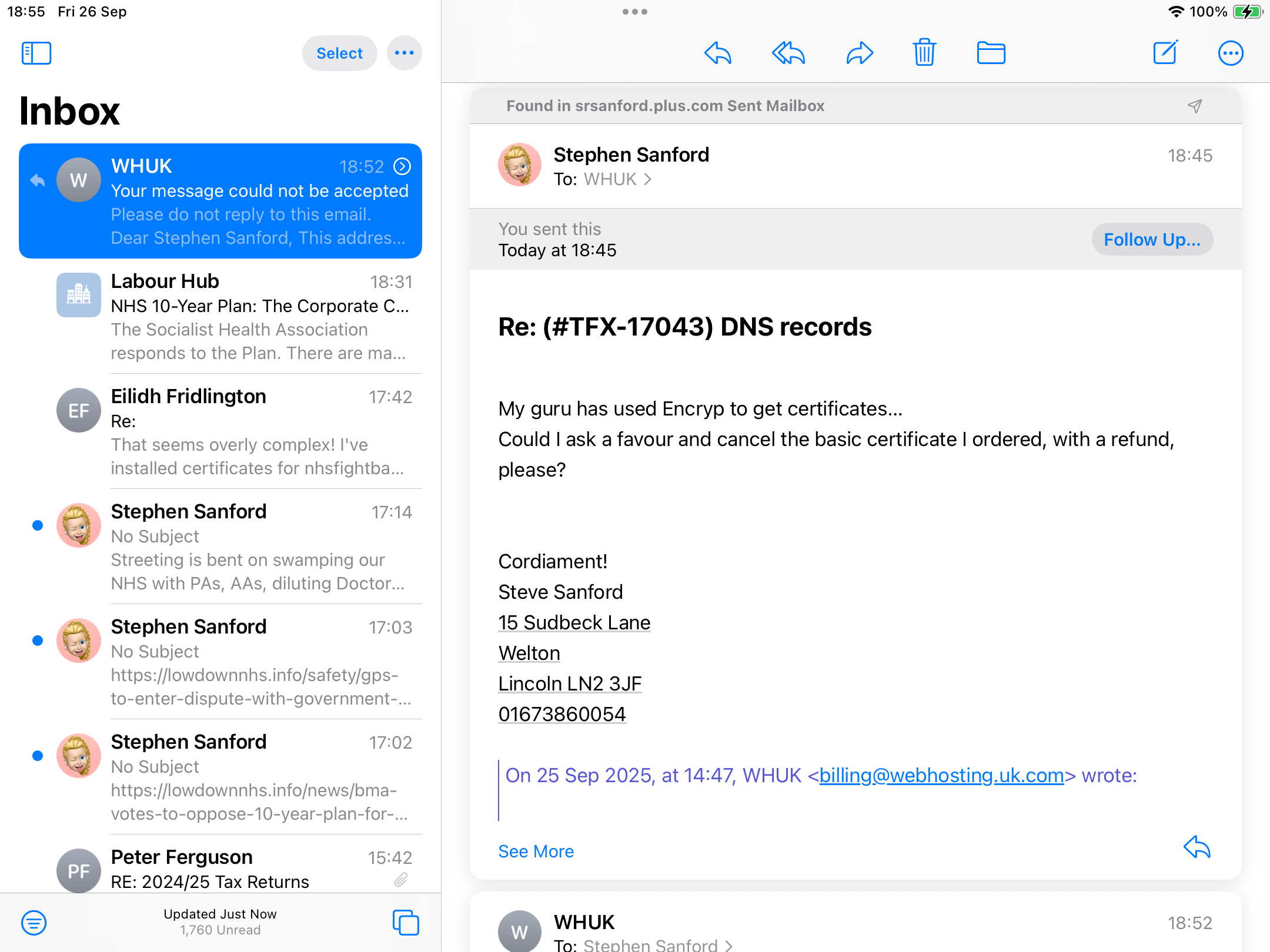Move message using the folder icon
1270x952 pixels.
coord(991,53)
